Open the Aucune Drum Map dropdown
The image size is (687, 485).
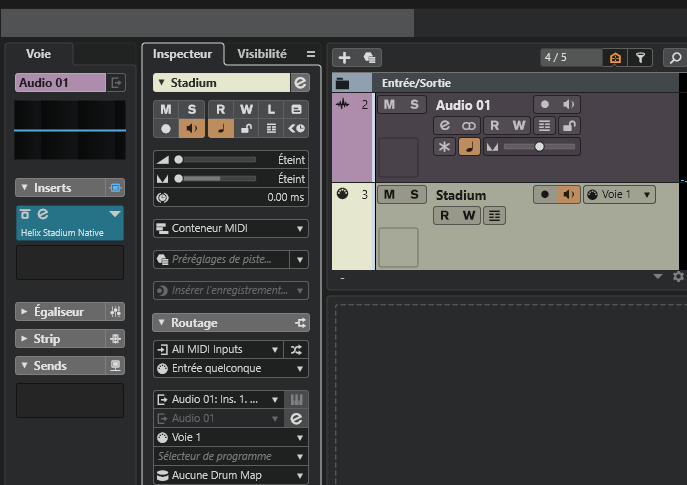pyautogui.click(x=231, y=475)
